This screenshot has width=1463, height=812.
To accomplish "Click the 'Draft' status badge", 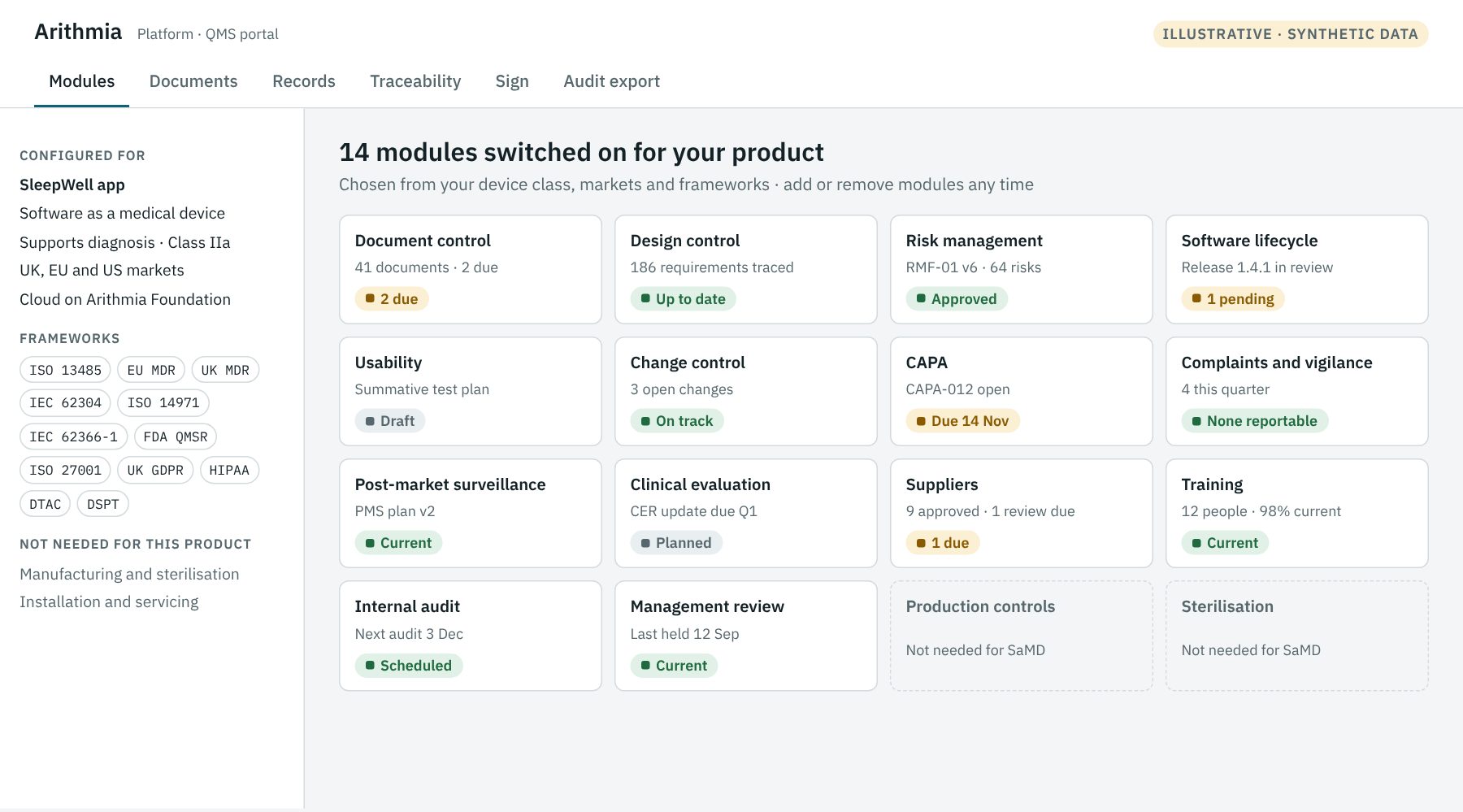I will point(390,421).
